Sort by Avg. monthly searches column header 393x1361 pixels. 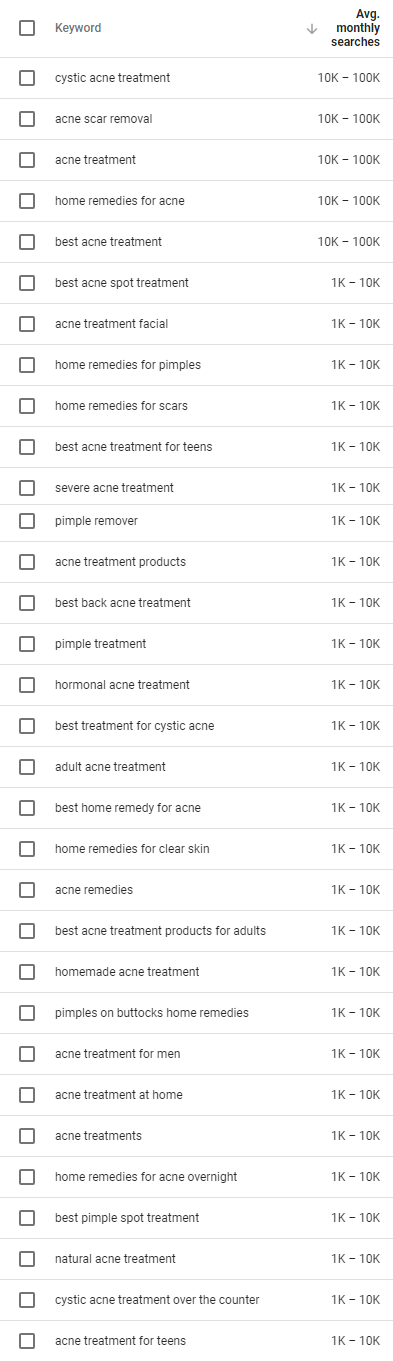(x=357, y=28)
